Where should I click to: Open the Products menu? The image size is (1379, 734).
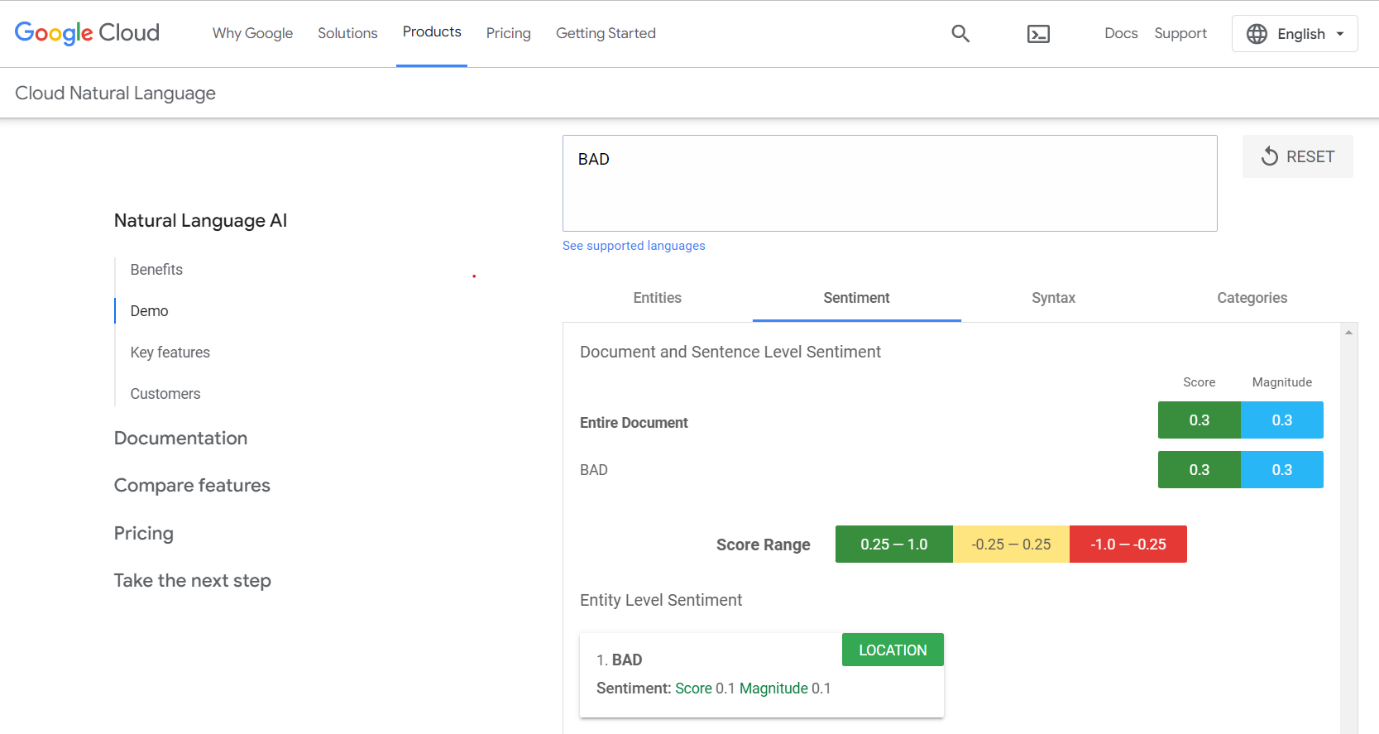[431, 32]
